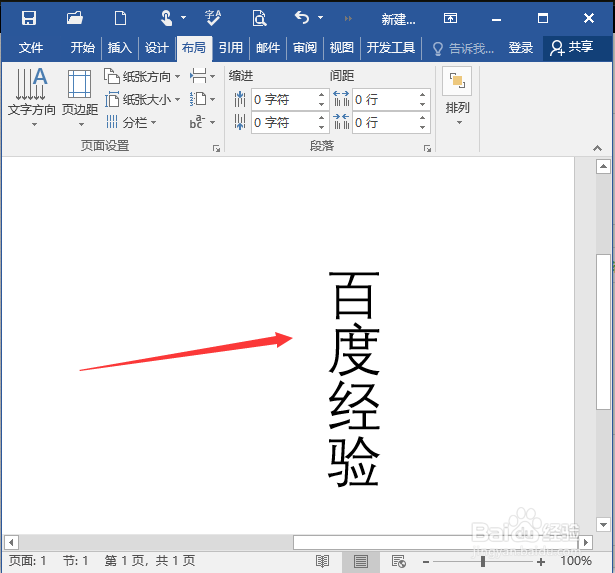Click the zoom slider handle
This screenshot has width=615, height=573.
click(x=483, y=562)
